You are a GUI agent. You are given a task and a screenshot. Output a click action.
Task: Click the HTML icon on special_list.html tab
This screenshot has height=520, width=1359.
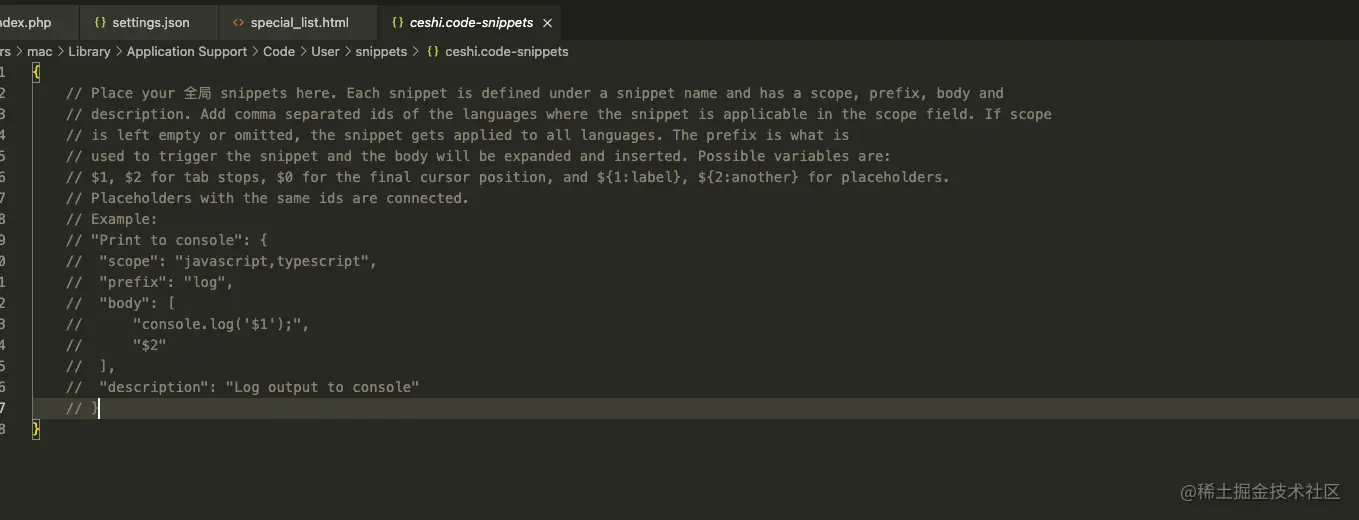coord(238,22)
